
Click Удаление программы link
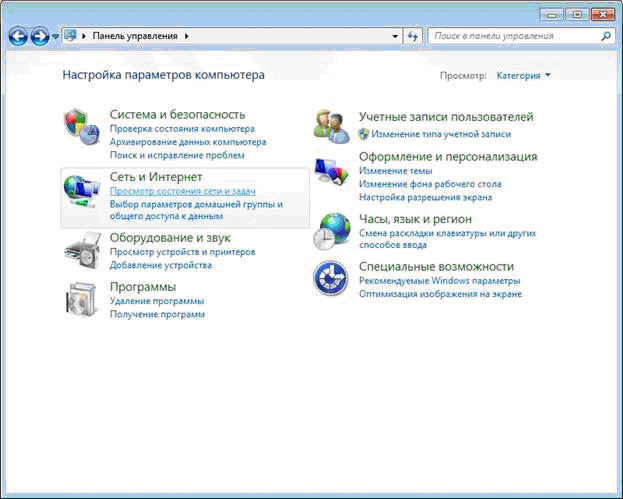[x=157, y=301]
